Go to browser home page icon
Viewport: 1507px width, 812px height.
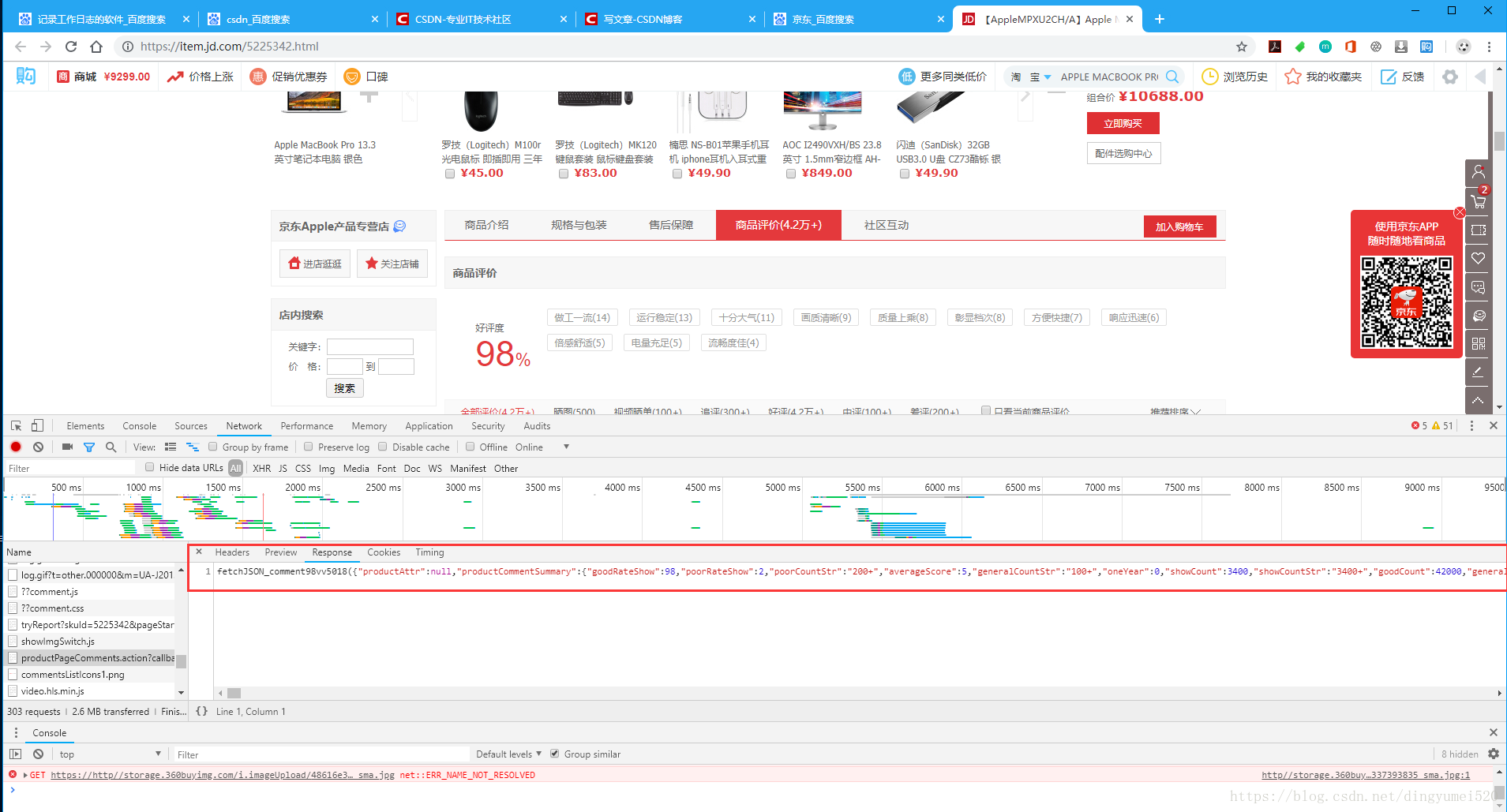tap(96, 47)
